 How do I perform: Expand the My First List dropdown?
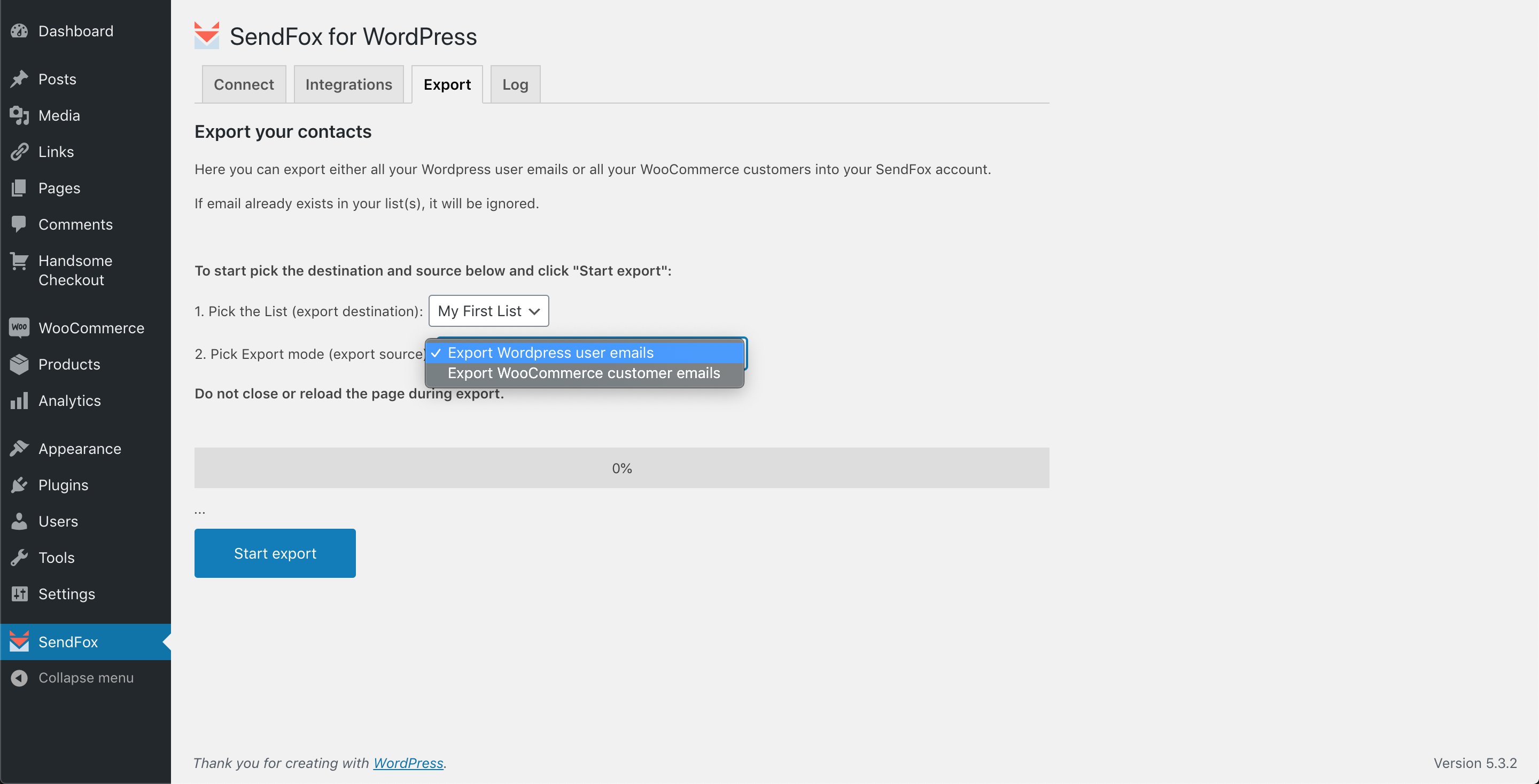(x=488, y=310)
